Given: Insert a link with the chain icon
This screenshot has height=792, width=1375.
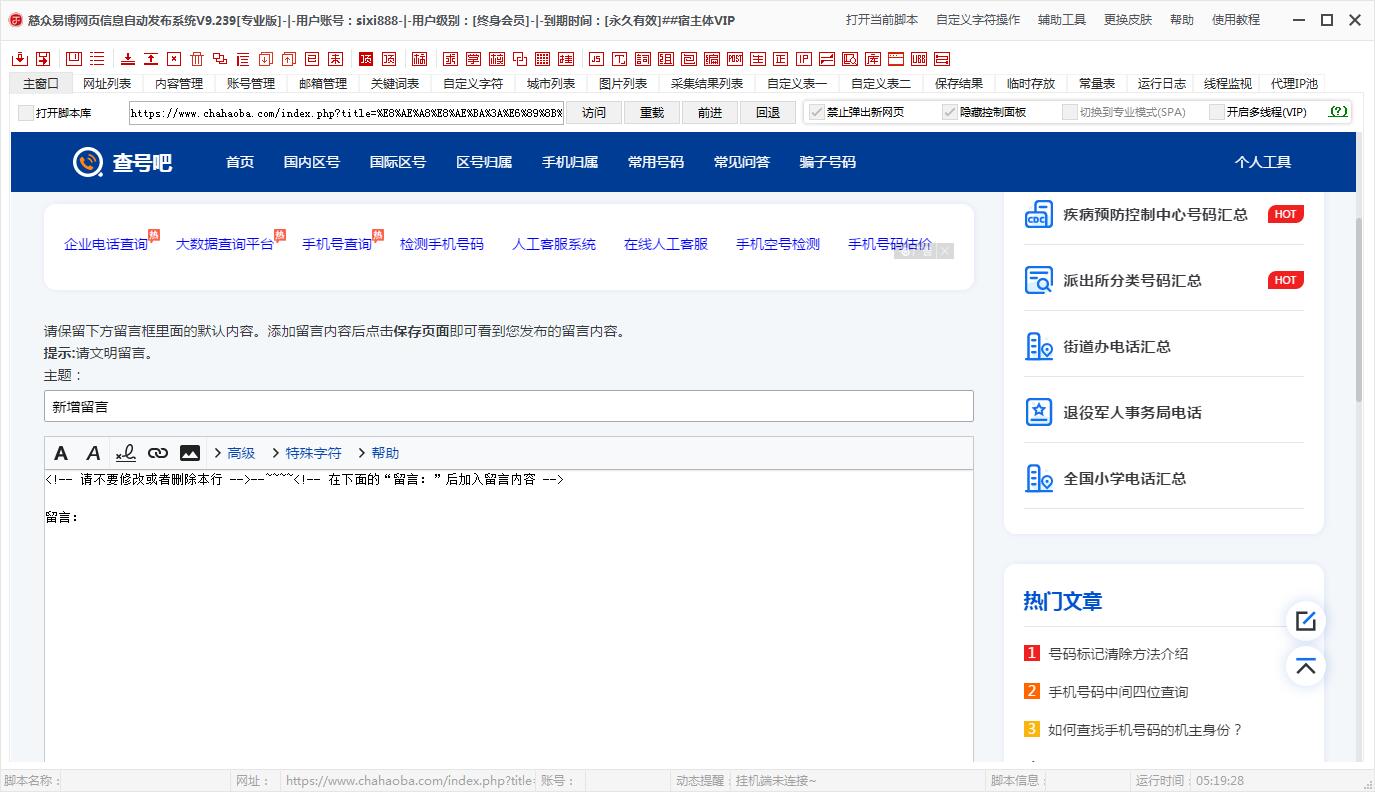Looking at the screenshot, I should click(x=158, y=453).
